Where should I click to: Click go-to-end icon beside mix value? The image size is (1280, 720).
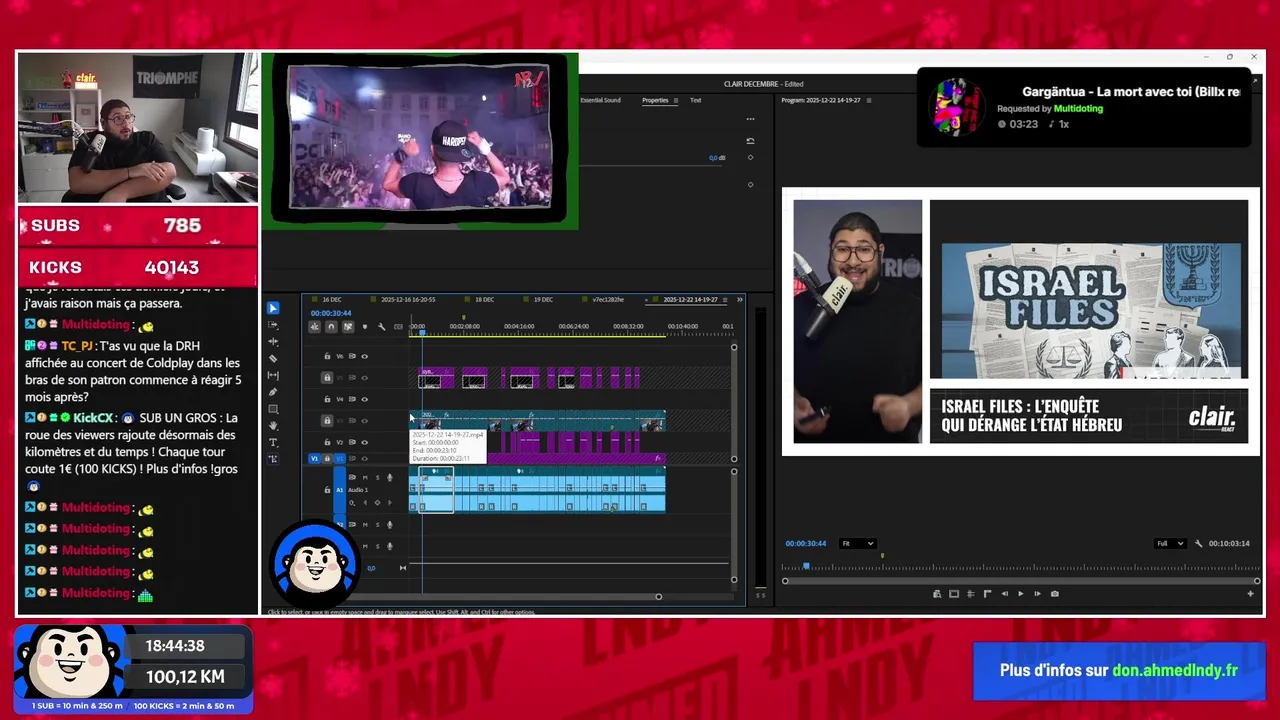click(403, 568)
